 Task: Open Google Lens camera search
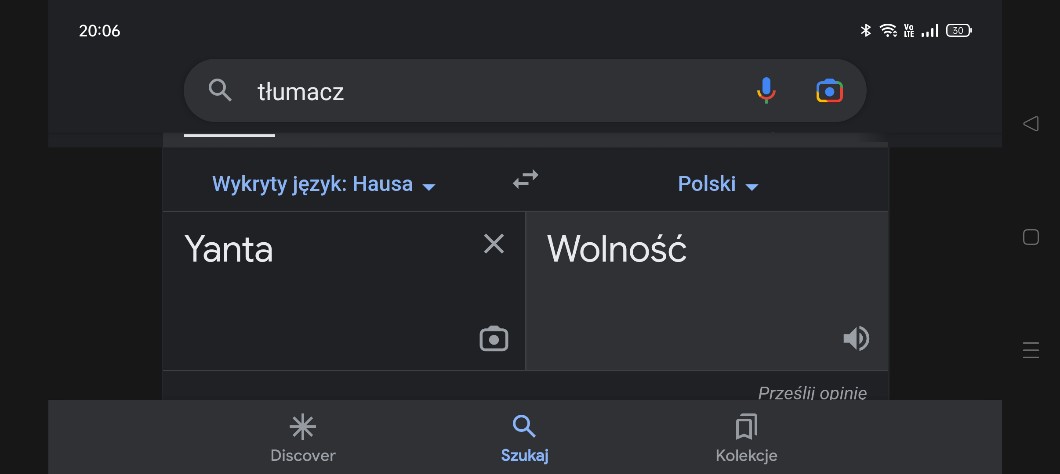point(829,91)
